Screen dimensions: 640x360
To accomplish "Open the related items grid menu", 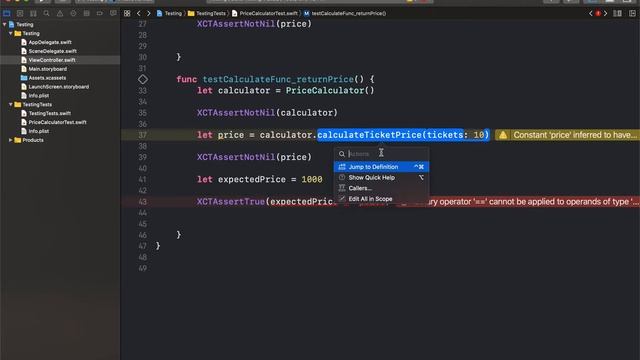I will [x=127, y=13].
